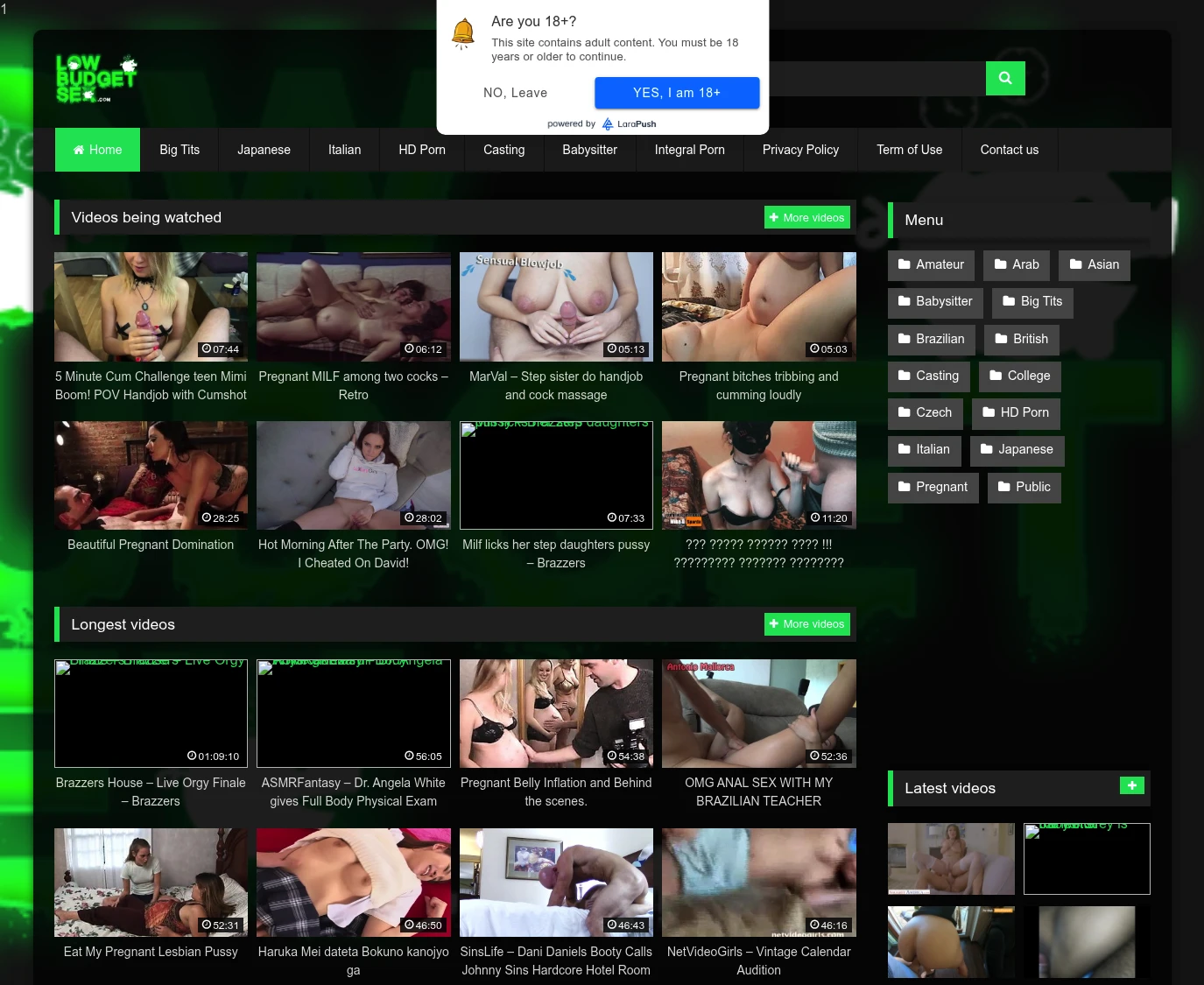Select the College category tag
1204x985 pixels.
coord(1020,376)
